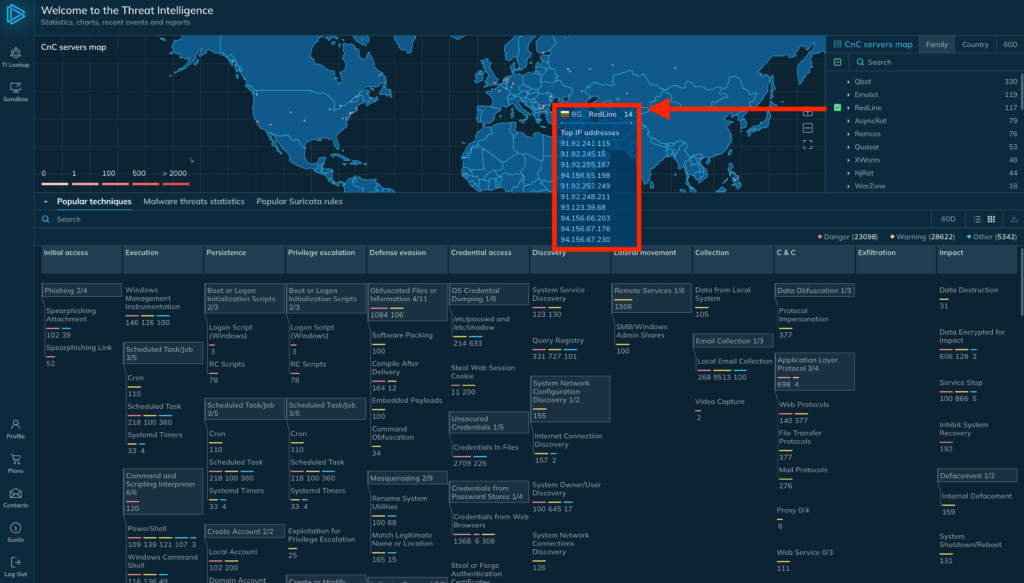
Task: Click the download techniques icon
Action: 1013,219
